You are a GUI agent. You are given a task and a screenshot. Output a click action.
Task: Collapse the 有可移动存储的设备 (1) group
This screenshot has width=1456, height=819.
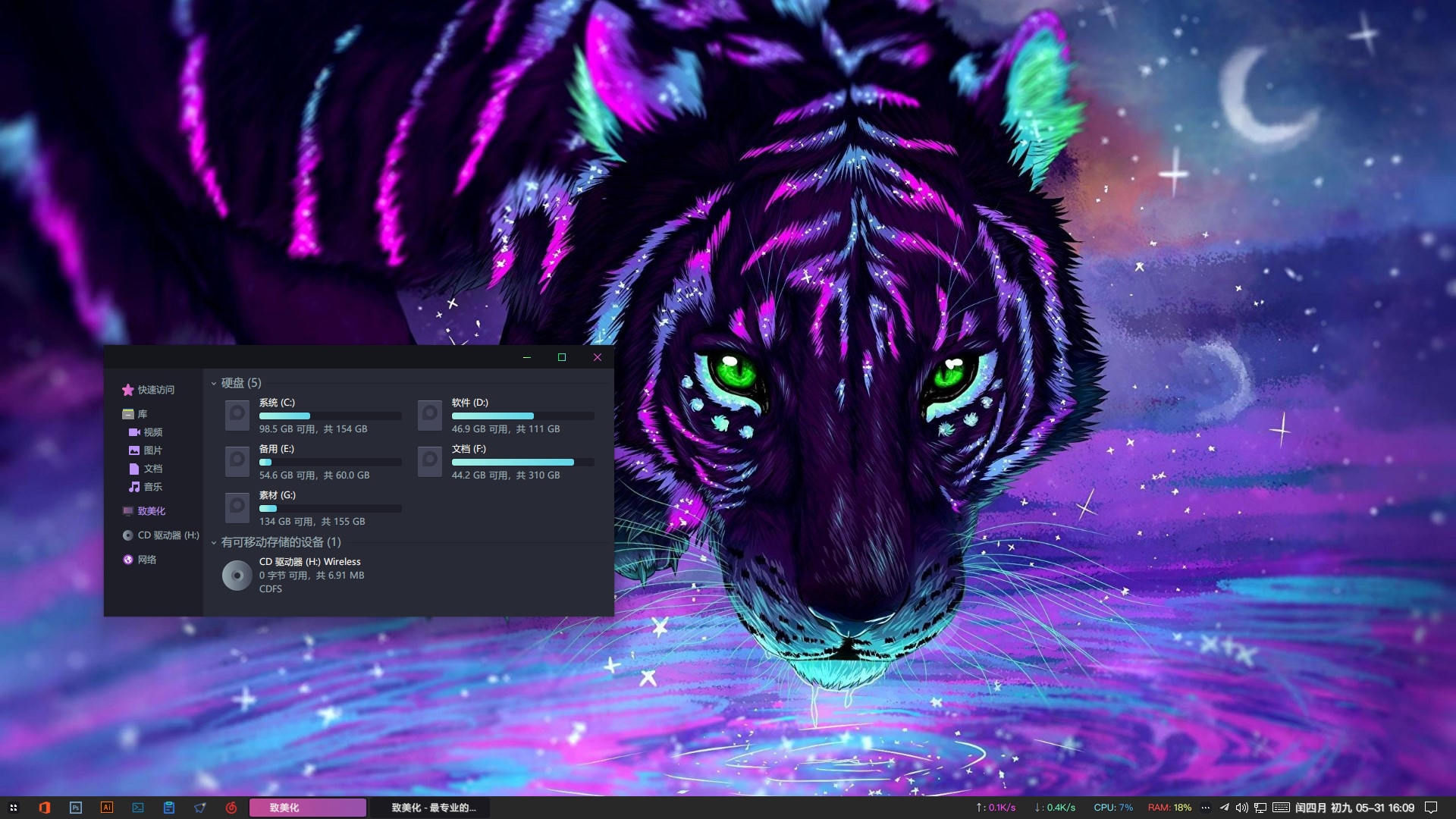point(214,543)
